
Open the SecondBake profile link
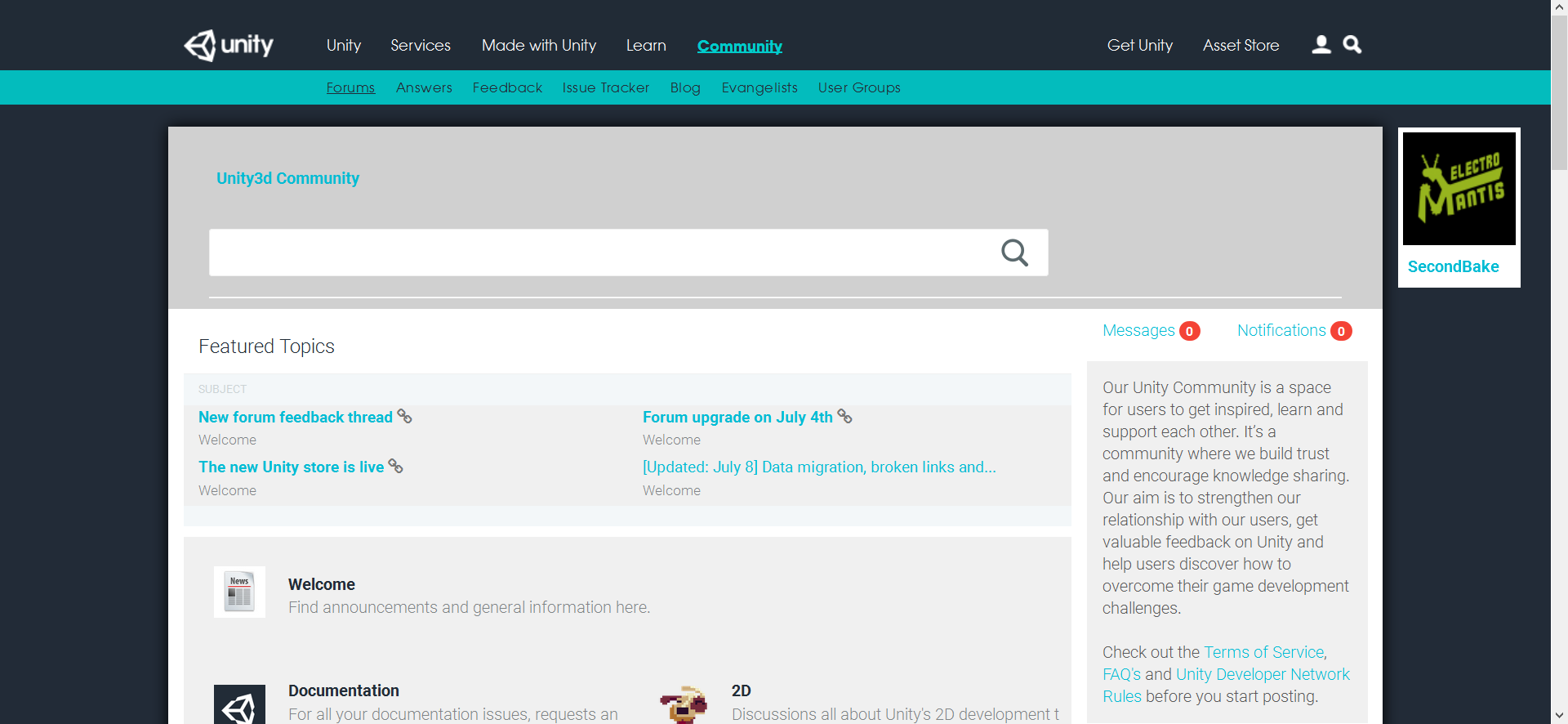point(1454,266)
